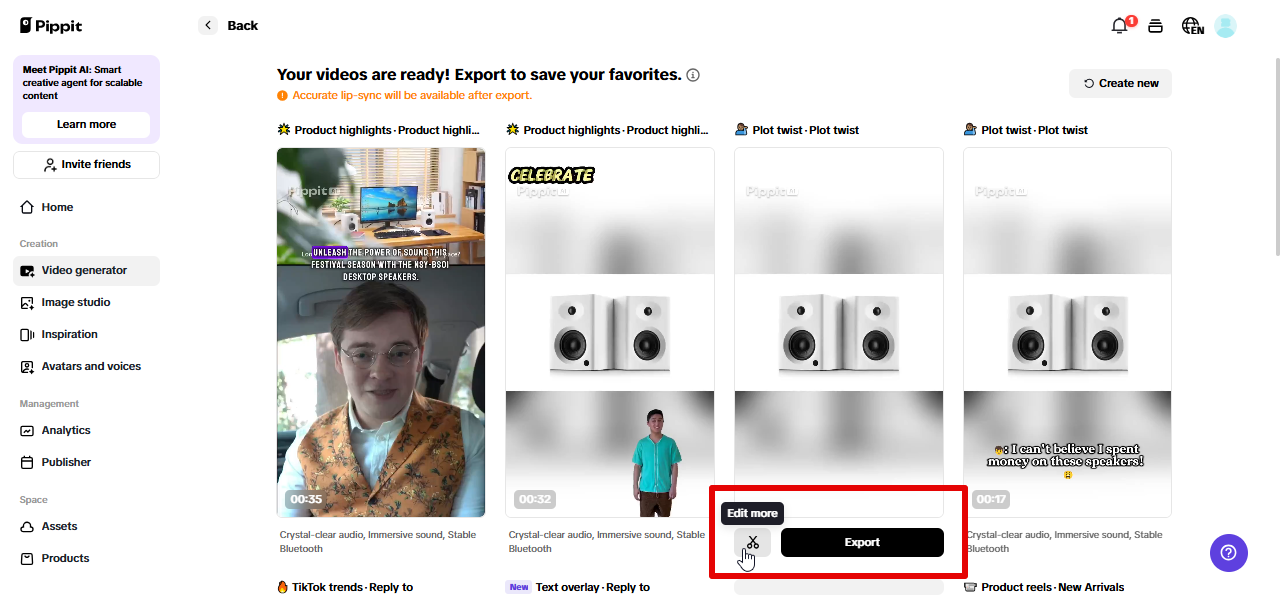Open the EN language selector

pos(1192,25)
